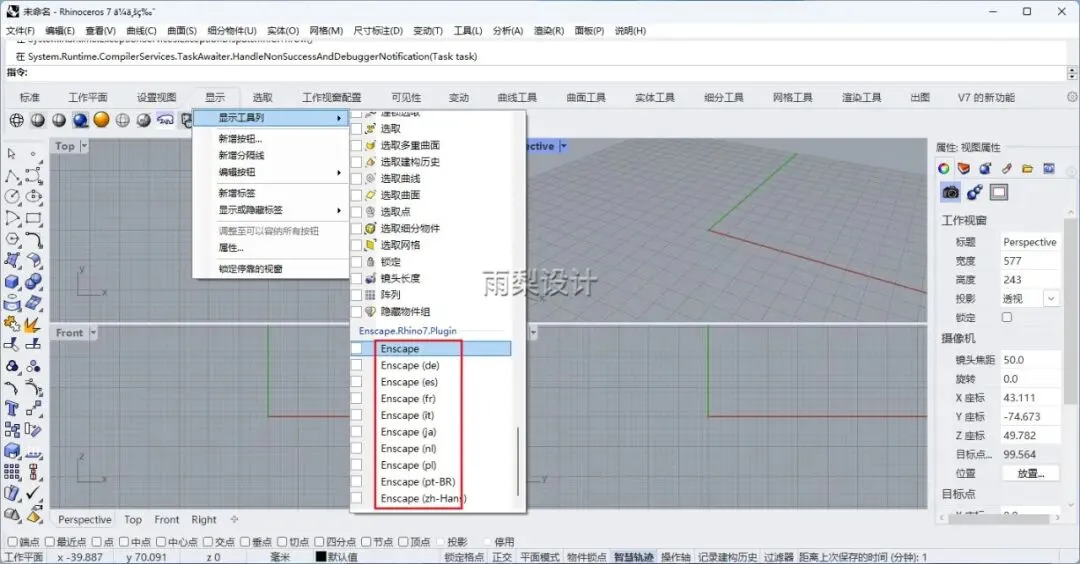
Task: Open the 渲染(R) menu
Action: (x=549, y=30)
